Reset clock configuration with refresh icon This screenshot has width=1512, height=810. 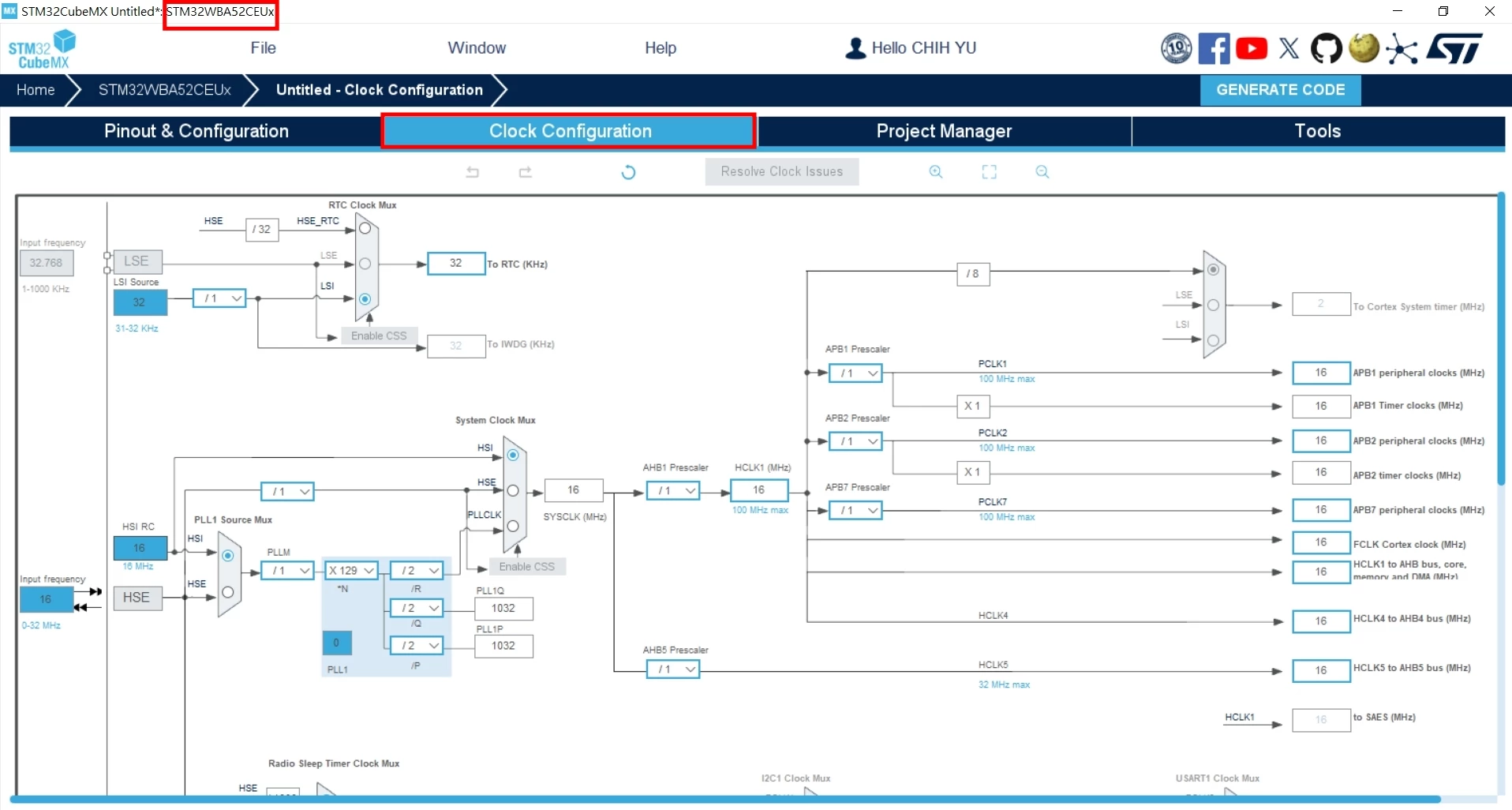coord(628,172)
